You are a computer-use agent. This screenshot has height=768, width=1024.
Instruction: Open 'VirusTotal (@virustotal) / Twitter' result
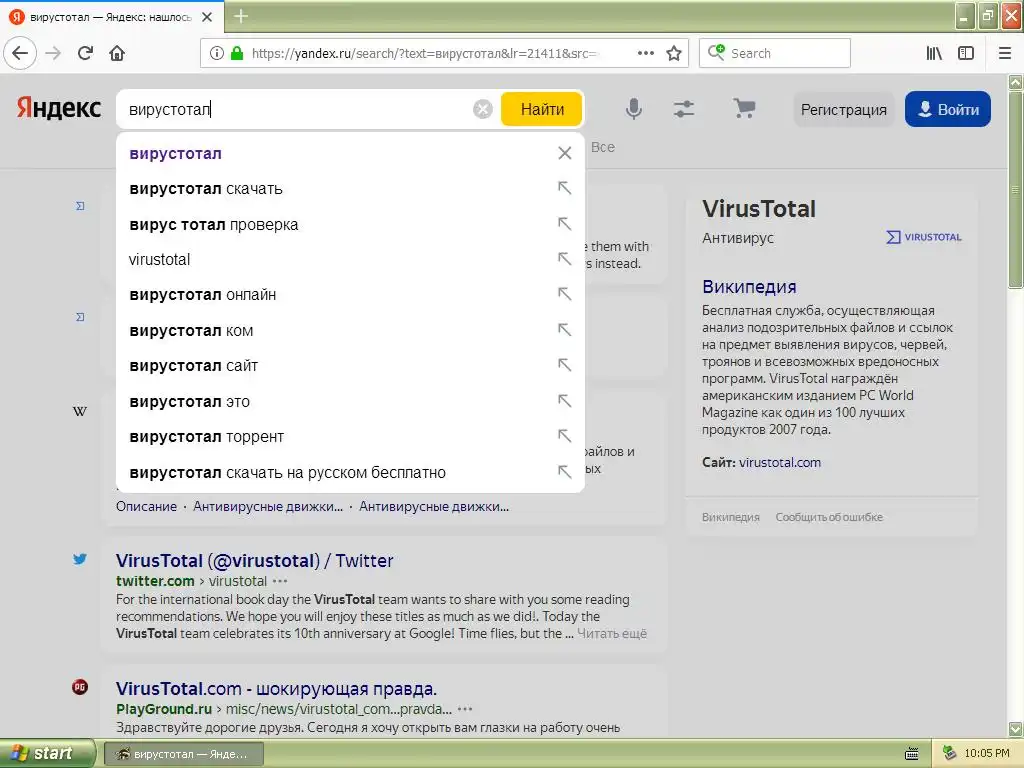[x=255, y=560]
